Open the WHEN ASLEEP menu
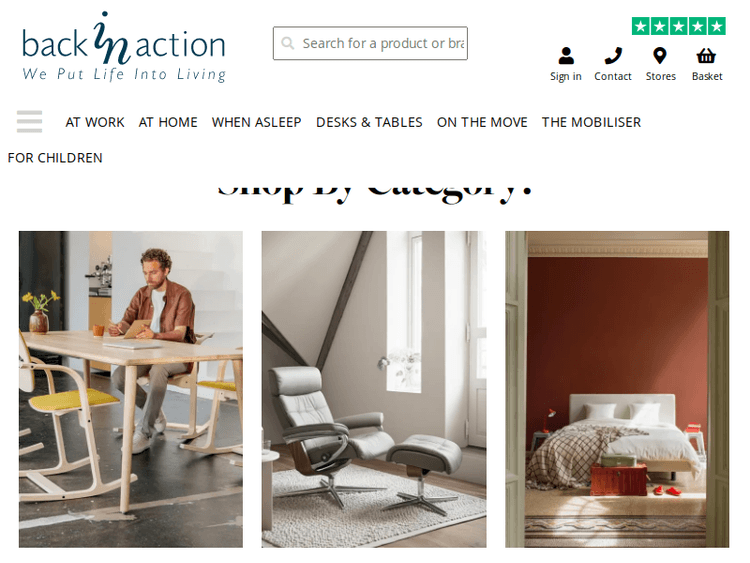This screenshot has height=563, width=750. tap(256, 122)
